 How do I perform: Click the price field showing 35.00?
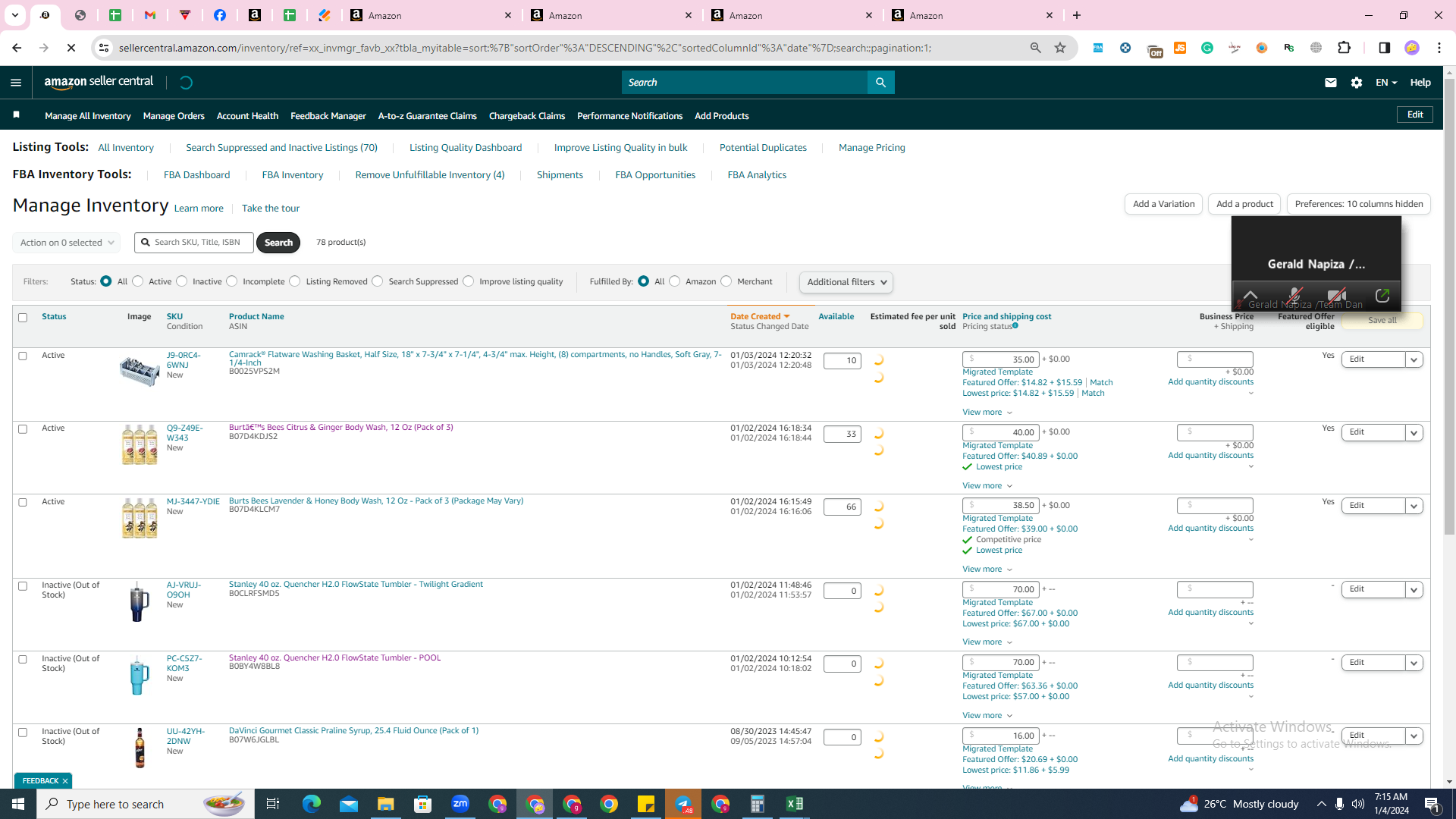click(x=1001, y=359)
